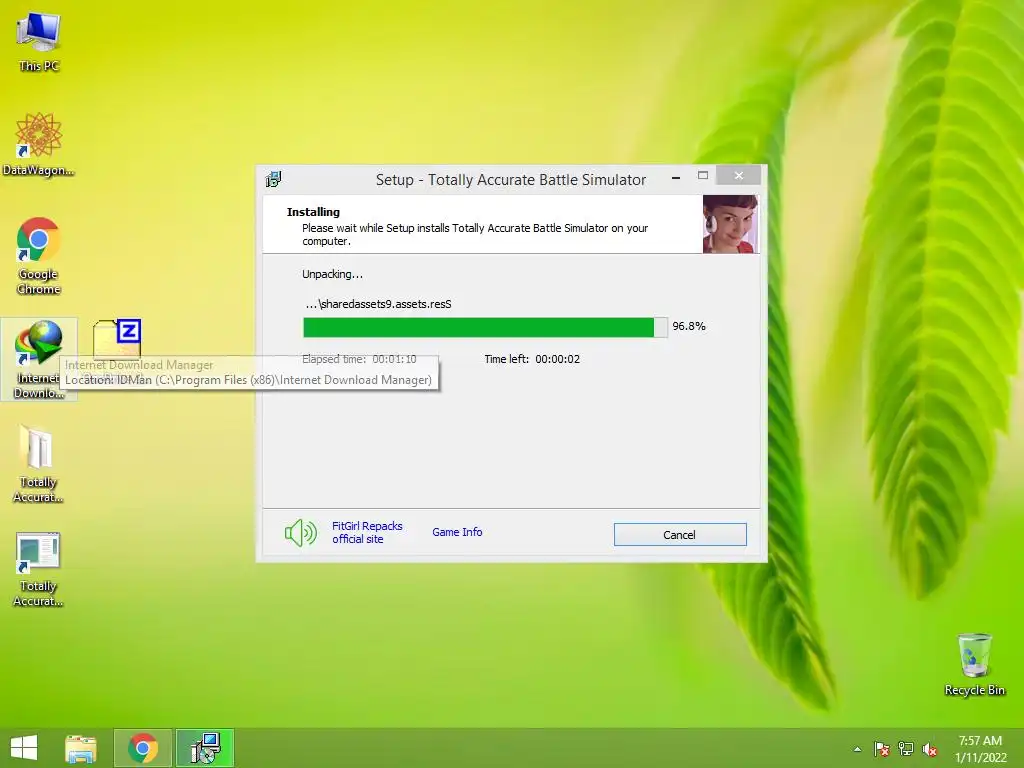This screenshot has width=1024, height=768.
Task: Click the setup icon in installer title bar
Action: 274,179
